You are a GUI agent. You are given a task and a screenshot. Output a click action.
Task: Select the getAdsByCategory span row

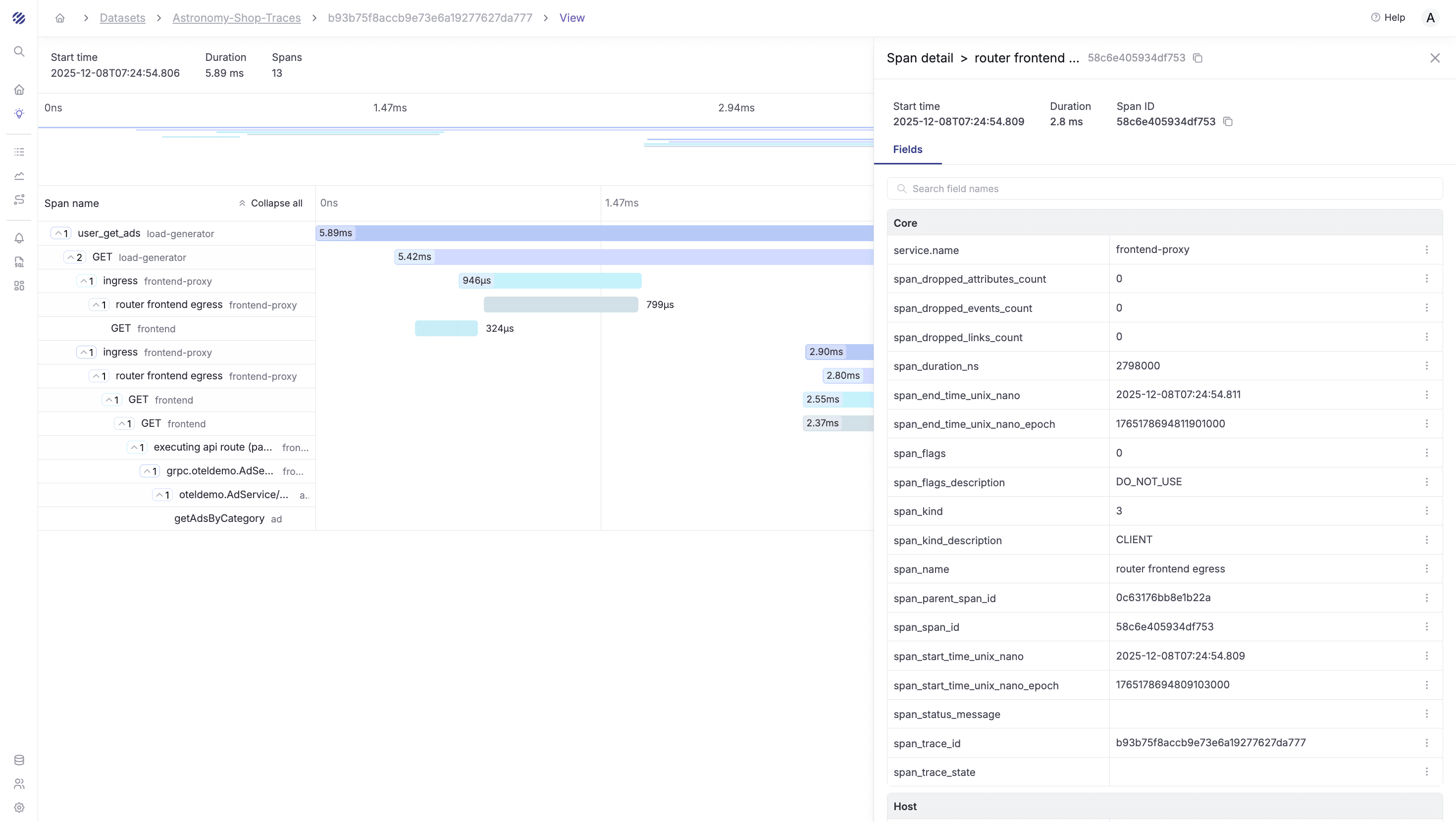219,518
